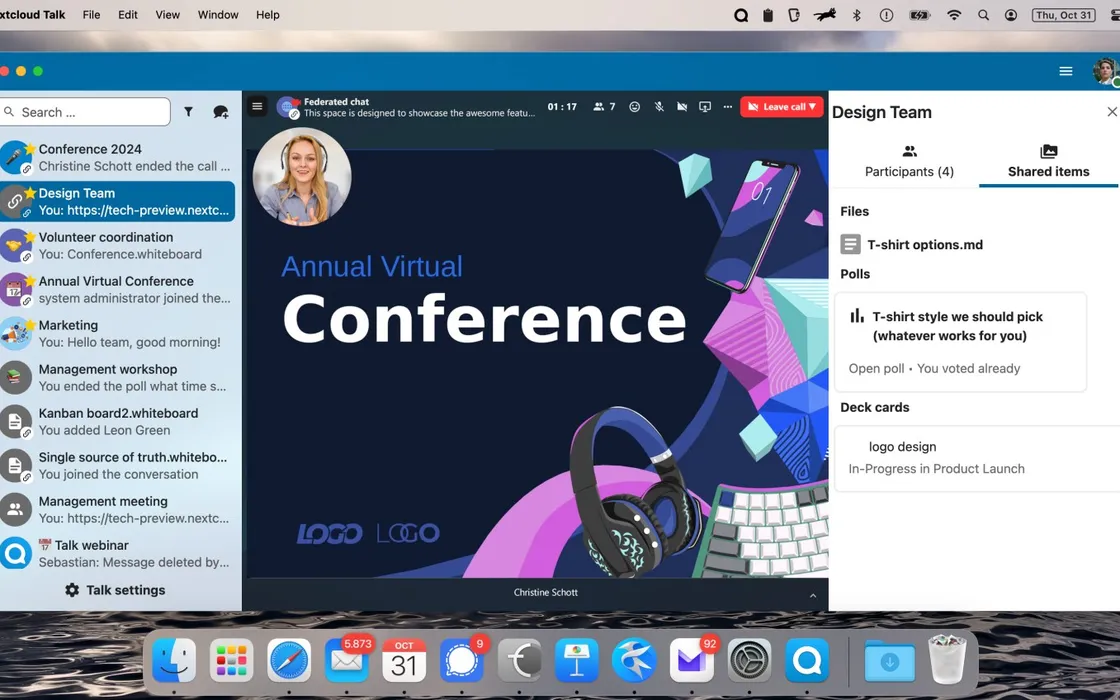1120x700 pixels.
Task: Click Christine Schott's video thumbnail
Action: [301, 176]
